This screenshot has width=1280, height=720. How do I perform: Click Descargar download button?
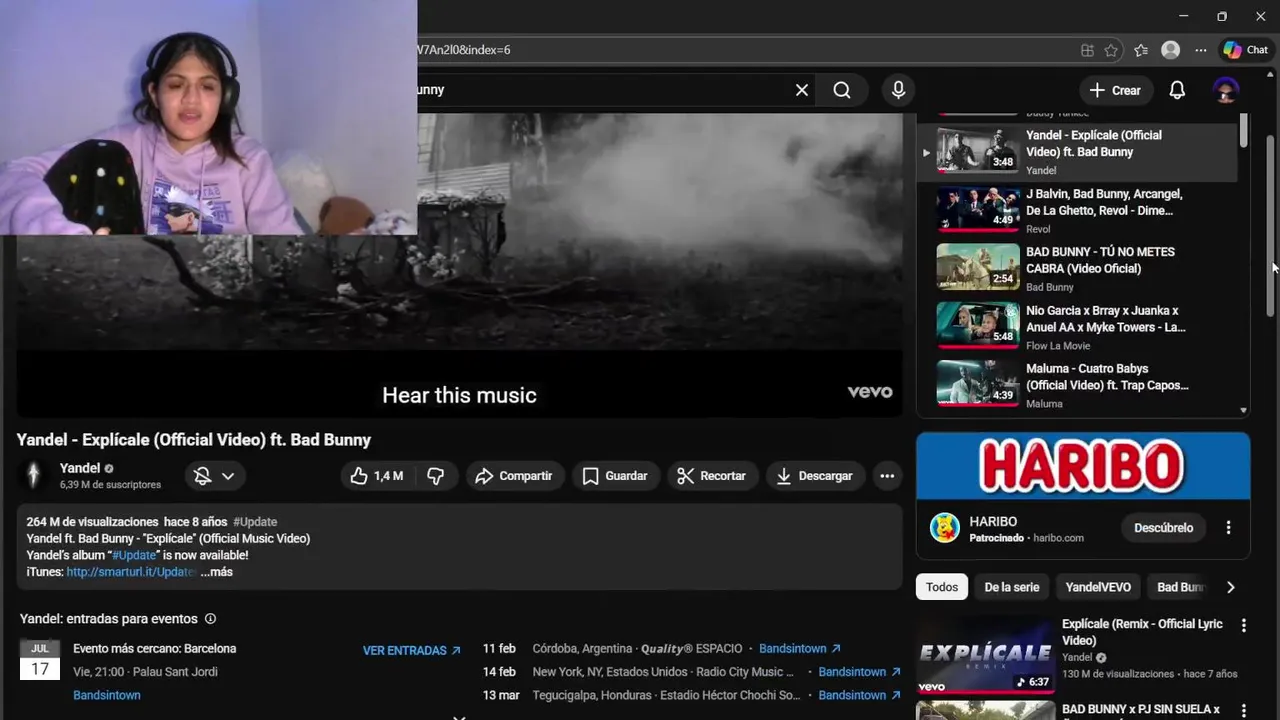pos(815,476)
